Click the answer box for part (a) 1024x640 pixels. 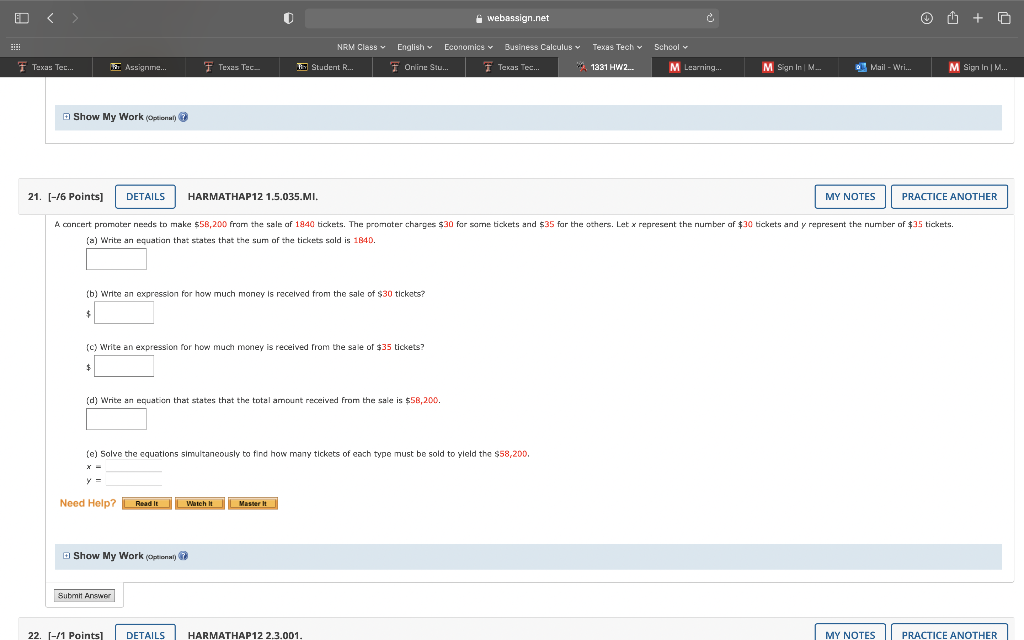[116, 258]
